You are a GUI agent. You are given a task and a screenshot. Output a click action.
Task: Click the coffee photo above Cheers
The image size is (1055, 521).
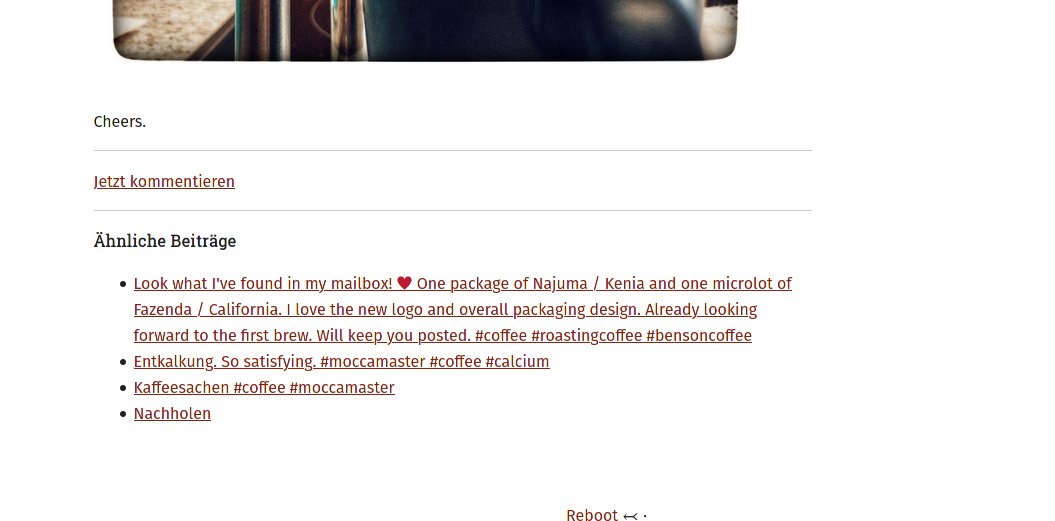[425, 30]
